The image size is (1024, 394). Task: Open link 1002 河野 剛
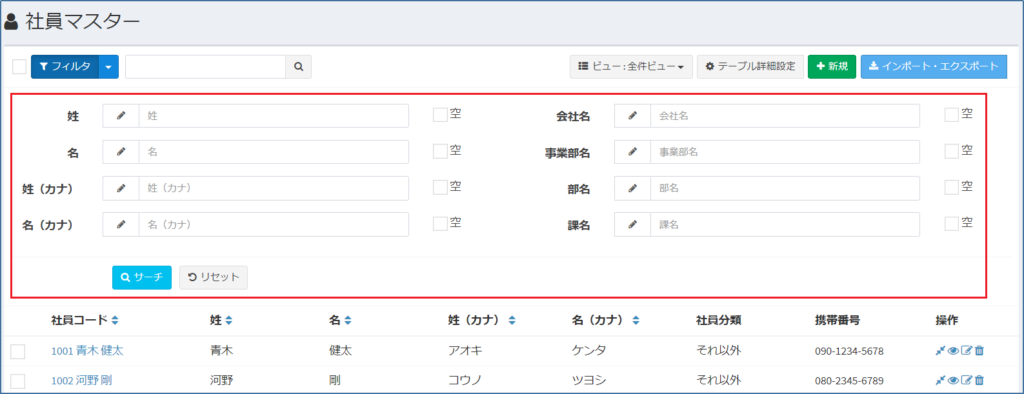[x=82, y=380]
